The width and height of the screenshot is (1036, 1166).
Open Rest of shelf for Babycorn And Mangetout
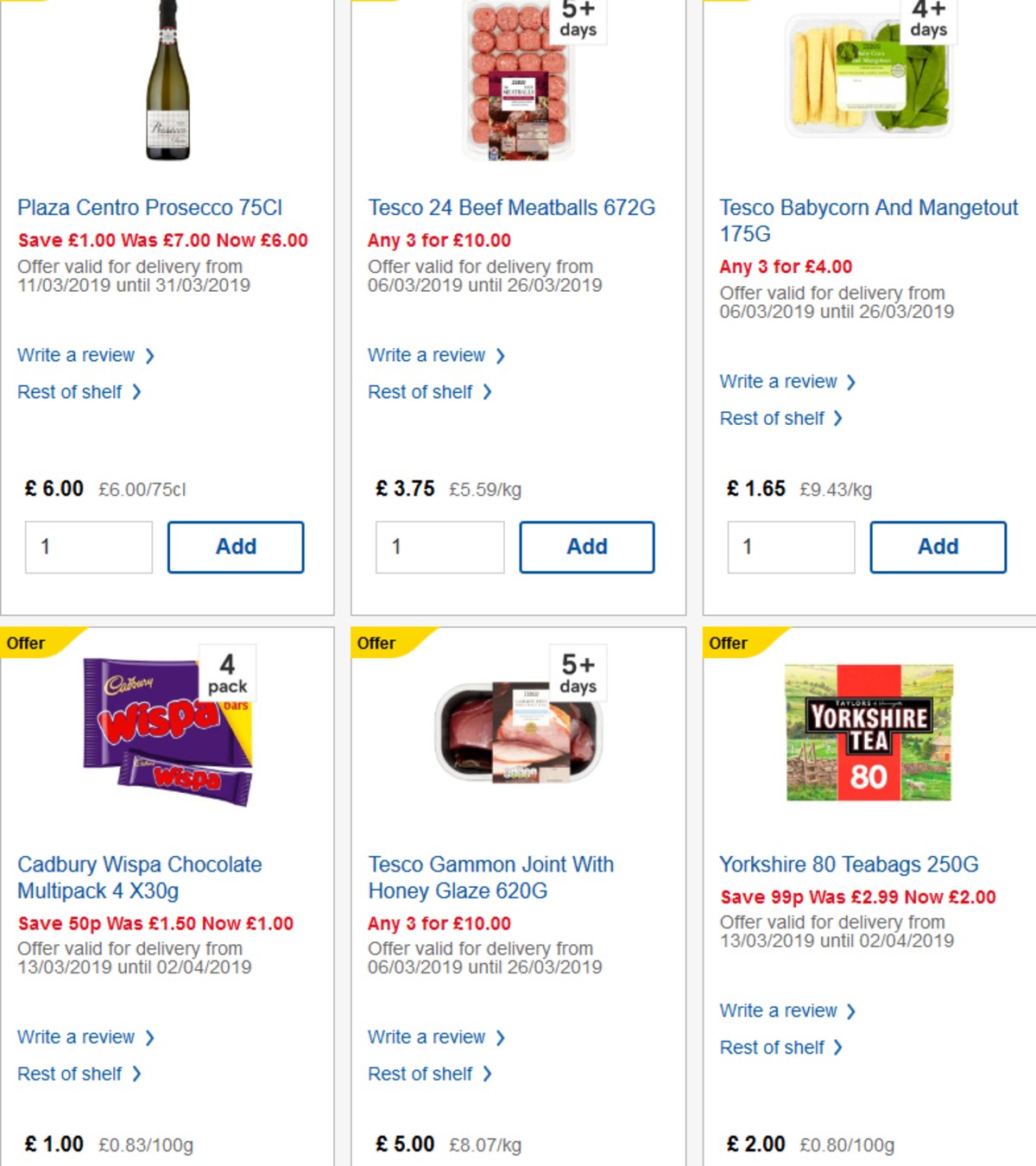772,418
